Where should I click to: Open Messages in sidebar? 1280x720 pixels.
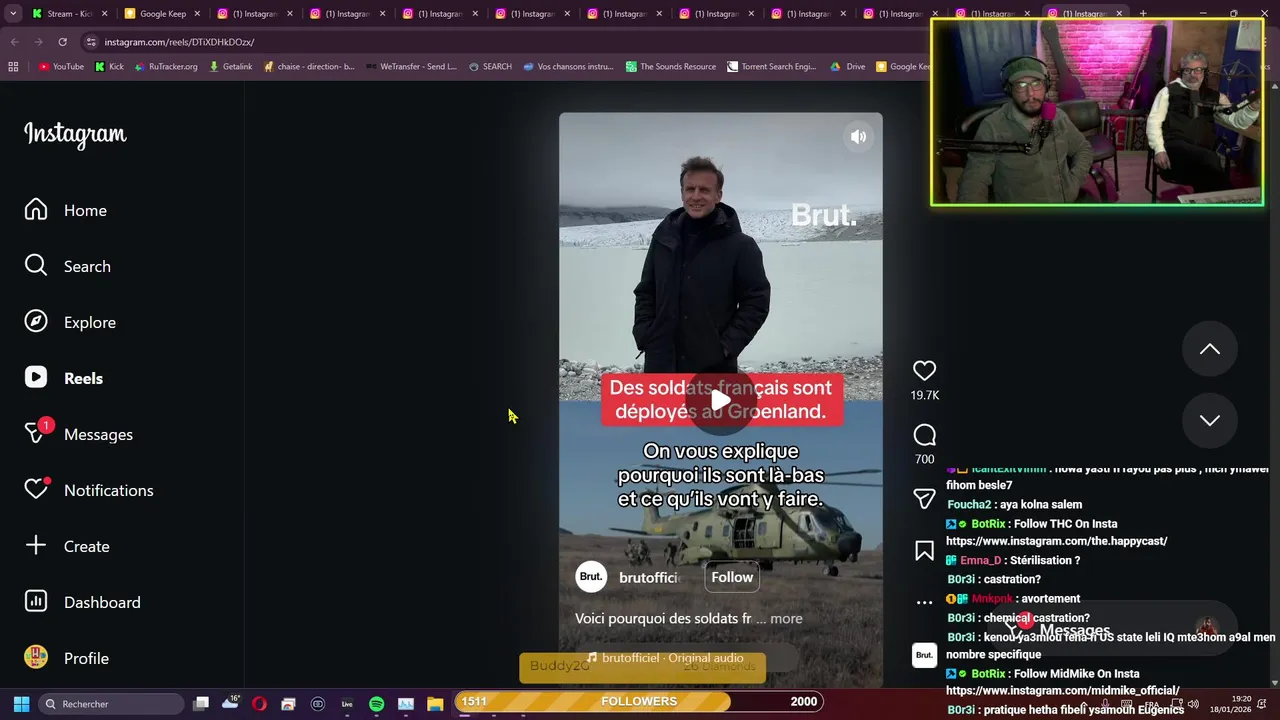[x=79, y=434]
